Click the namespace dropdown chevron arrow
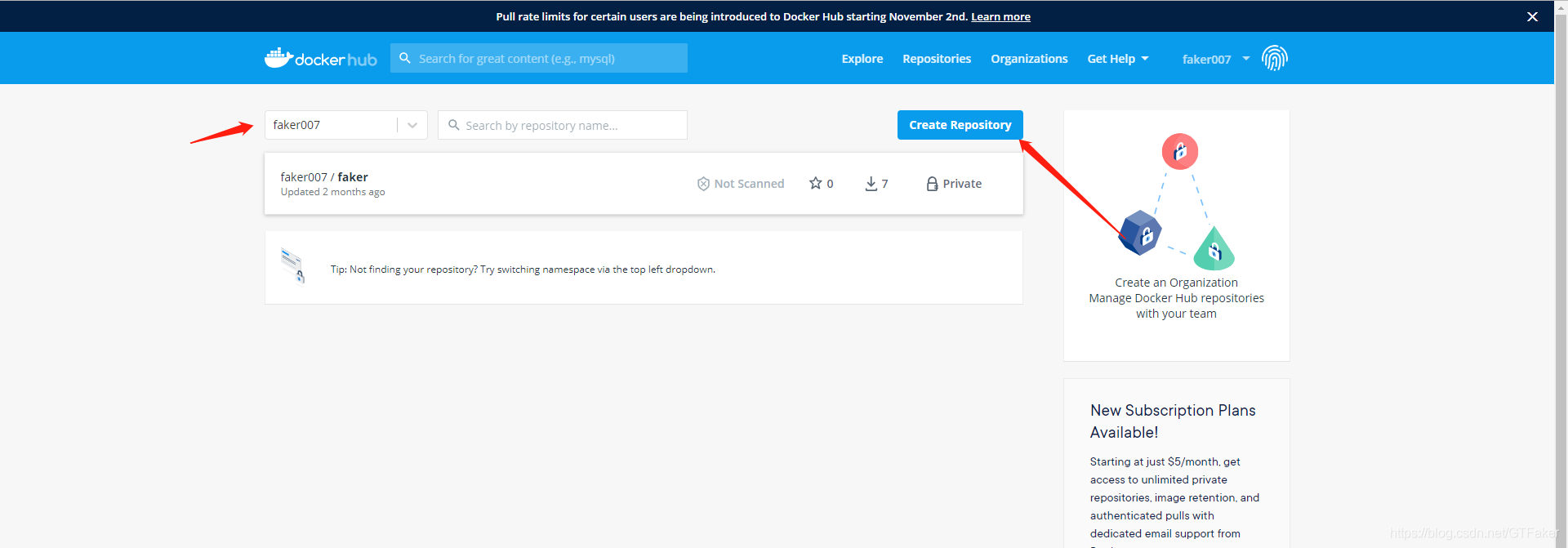Screen dimensions: 1568x548 pos(412,125)
